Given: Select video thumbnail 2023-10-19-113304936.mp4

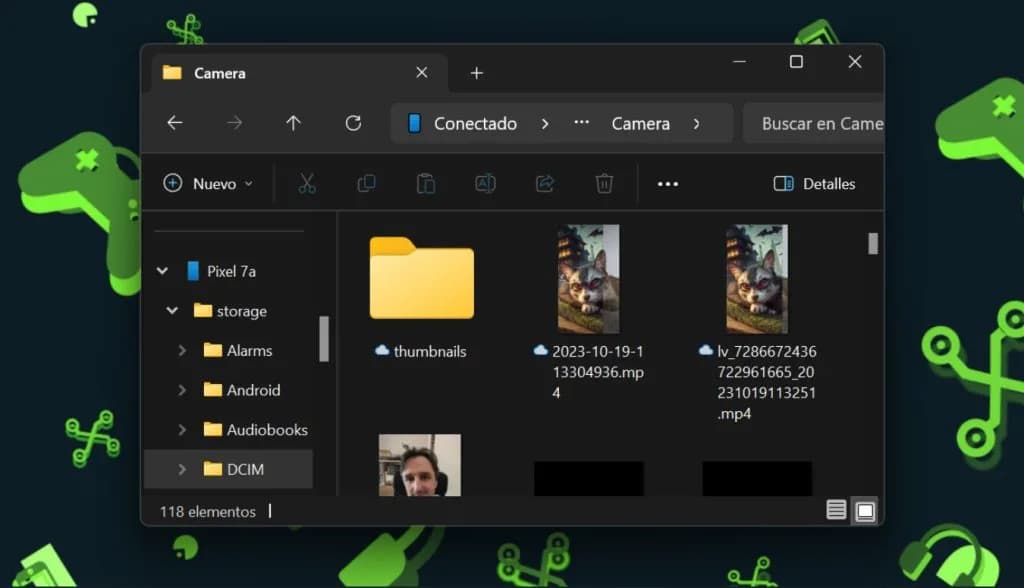Looking at the screenshot, I should (x=588, y=279).
